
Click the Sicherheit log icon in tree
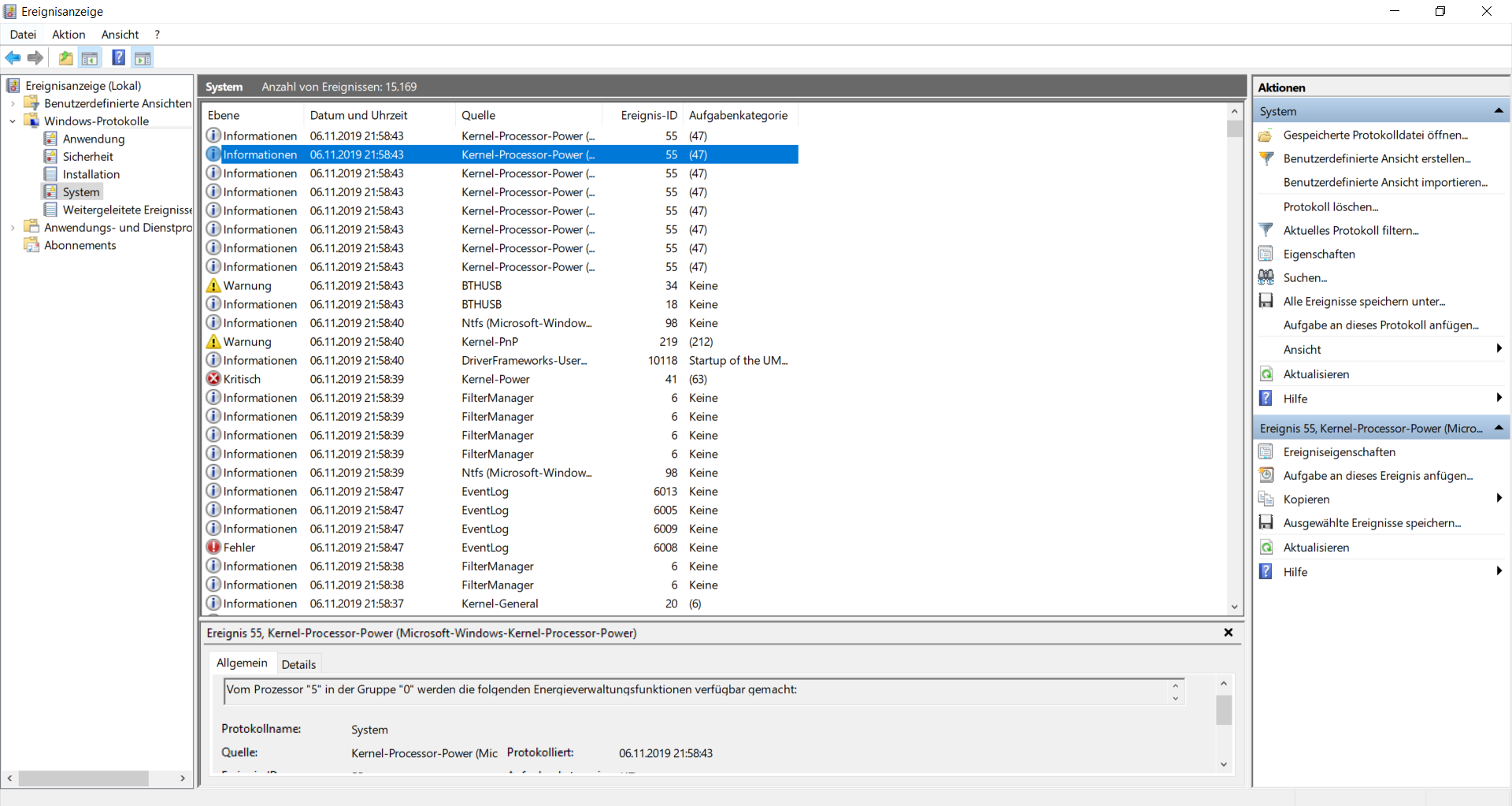(x=50, y=157)
